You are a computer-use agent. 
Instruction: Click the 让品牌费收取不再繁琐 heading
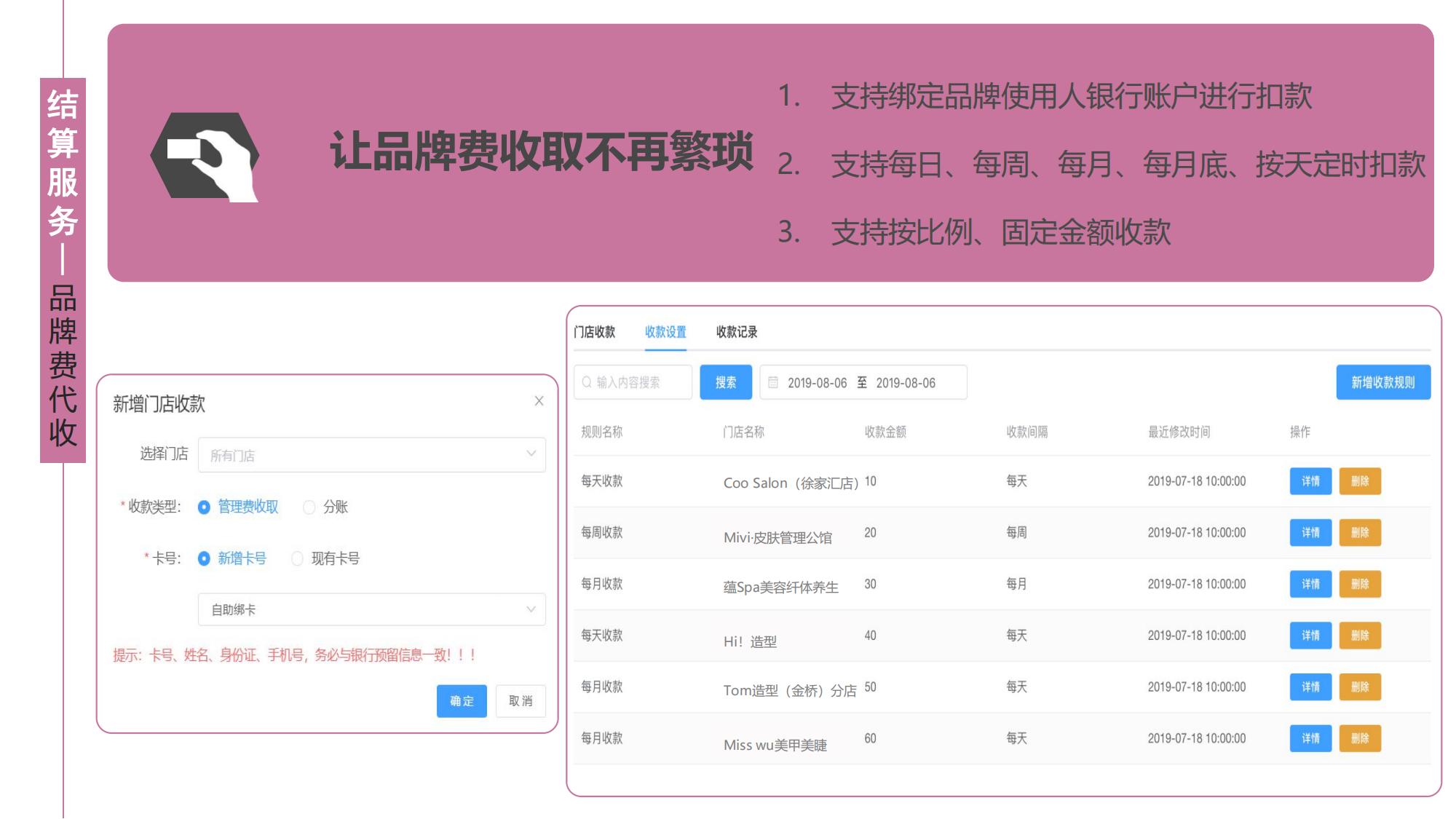[542, 152]
